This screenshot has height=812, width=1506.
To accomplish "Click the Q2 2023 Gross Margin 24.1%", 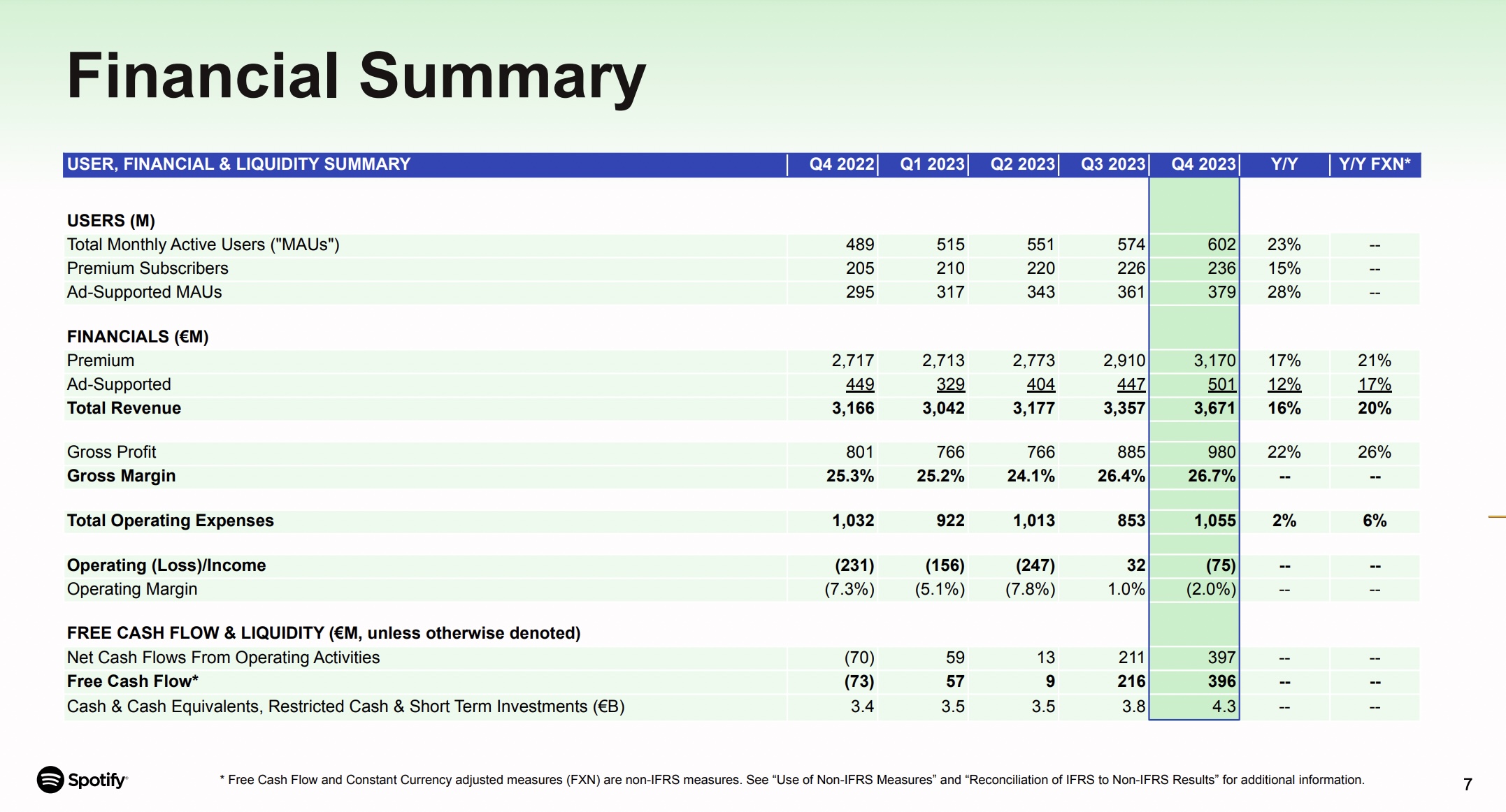I will 1031,476.
